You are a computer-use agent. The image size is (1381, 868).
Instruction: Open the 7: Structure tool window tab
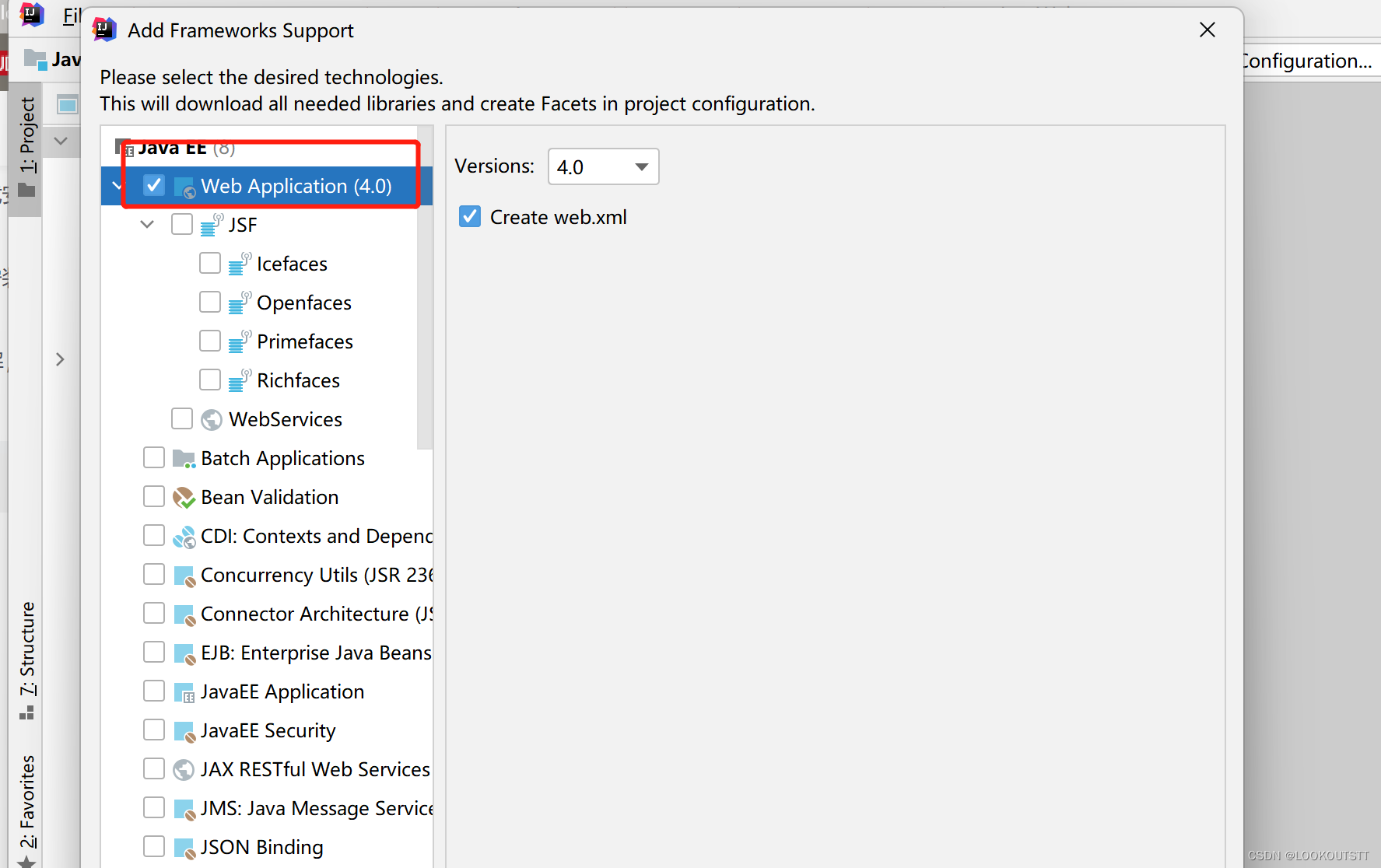pos(27,660)
